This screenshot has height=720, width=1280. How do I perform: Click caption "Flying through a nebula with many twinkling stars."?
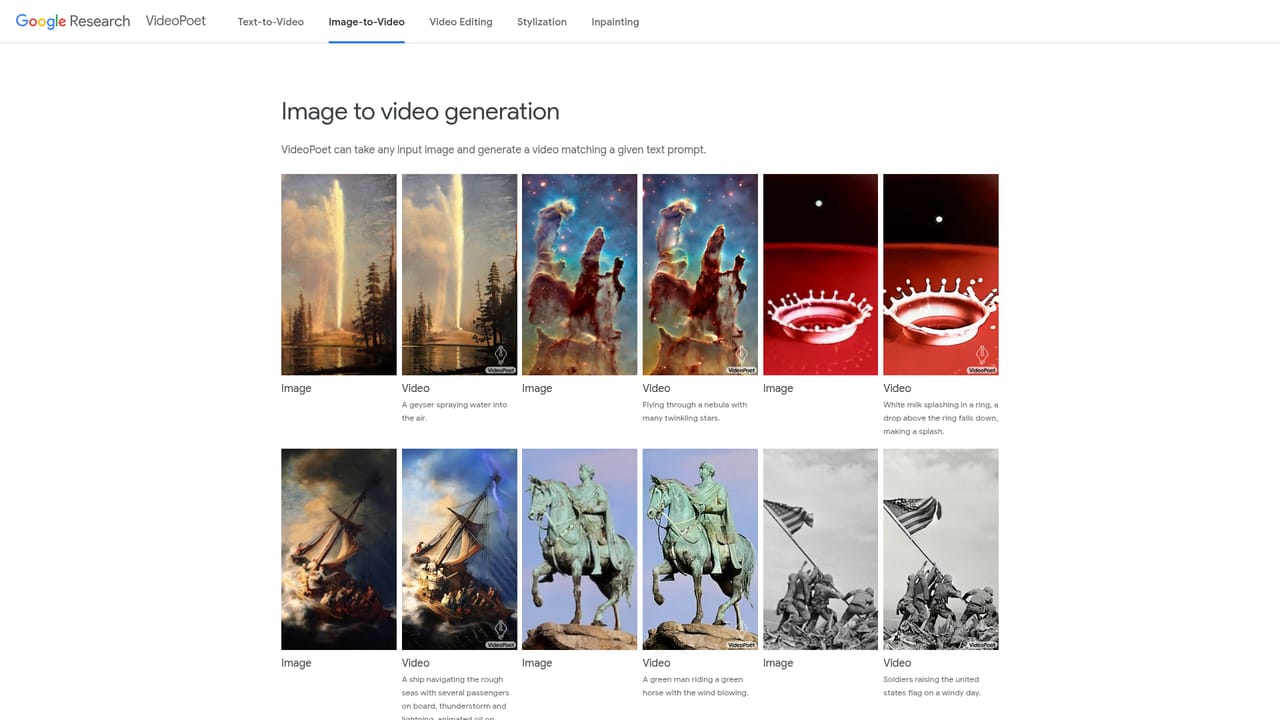(695, 411)
